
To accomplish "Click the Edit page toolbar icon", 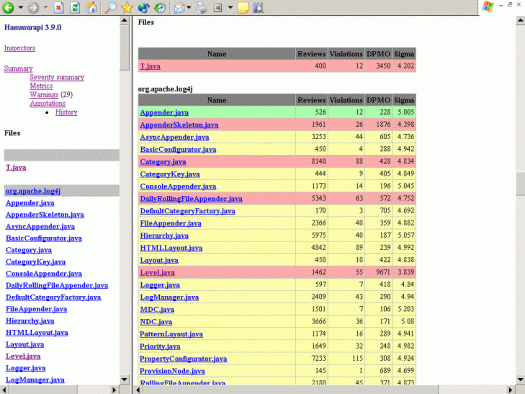I will coord(218,7).
